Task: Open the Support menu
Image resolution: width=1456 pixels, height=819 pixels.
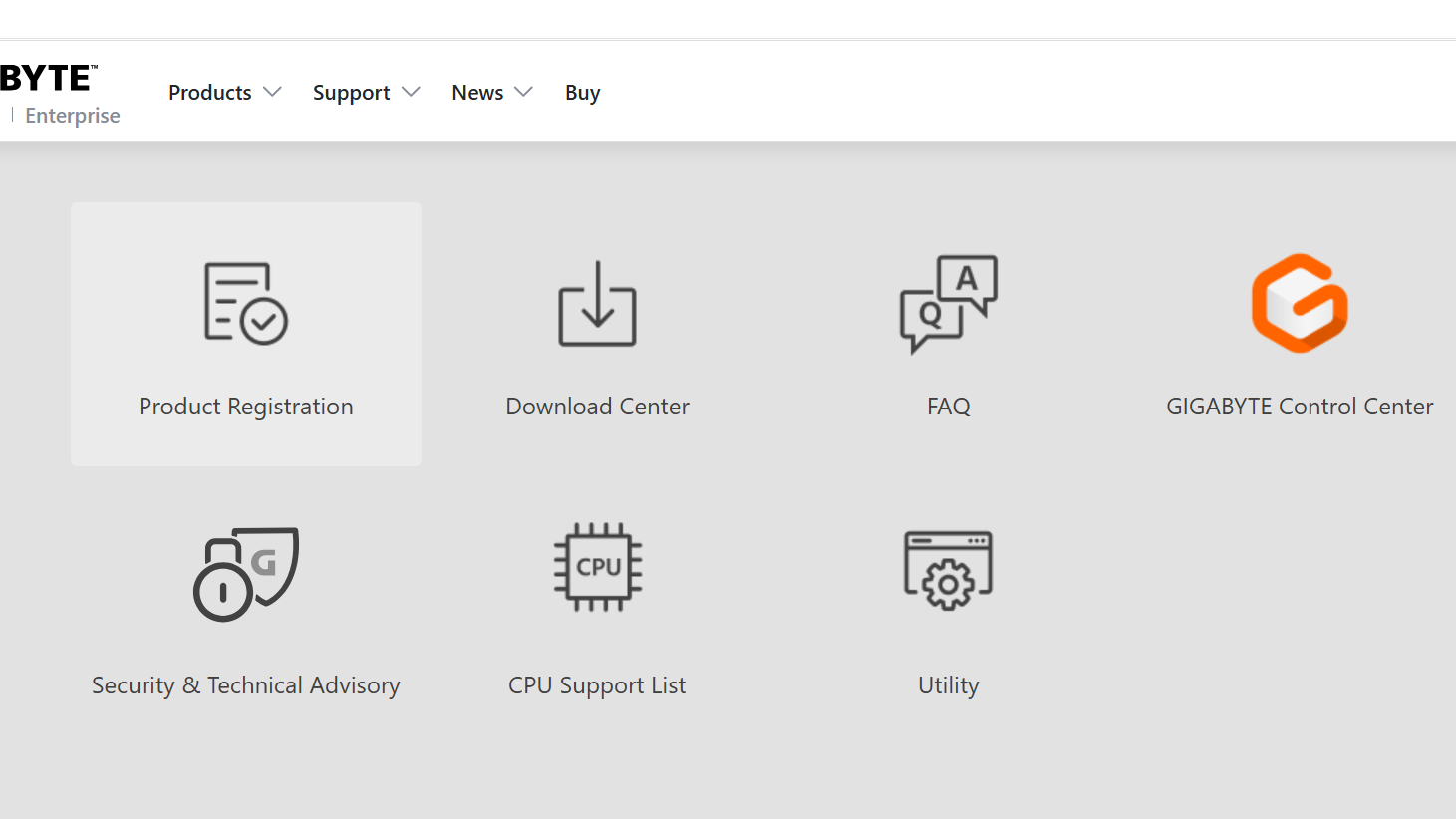Action: tap(352, 93)
